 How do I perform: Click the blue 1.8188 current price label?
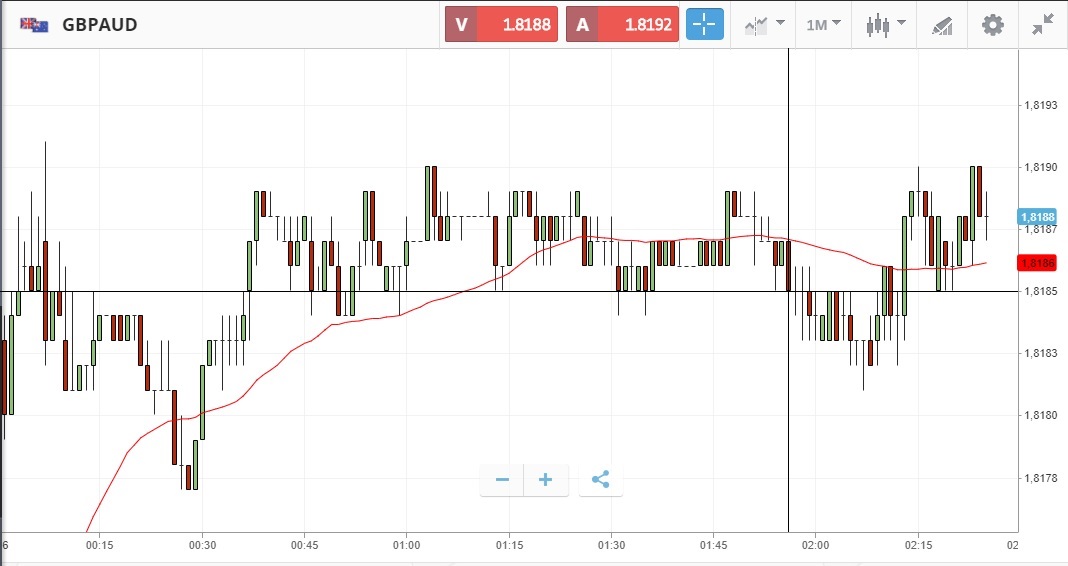1037,217
